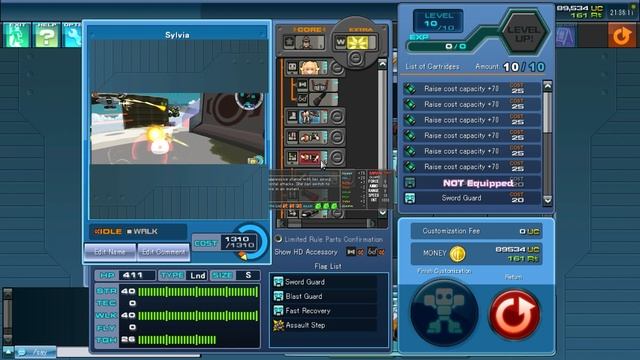The image size is (640, 360).
Task: Click the HP 411 value
Action: coord(137,275)
